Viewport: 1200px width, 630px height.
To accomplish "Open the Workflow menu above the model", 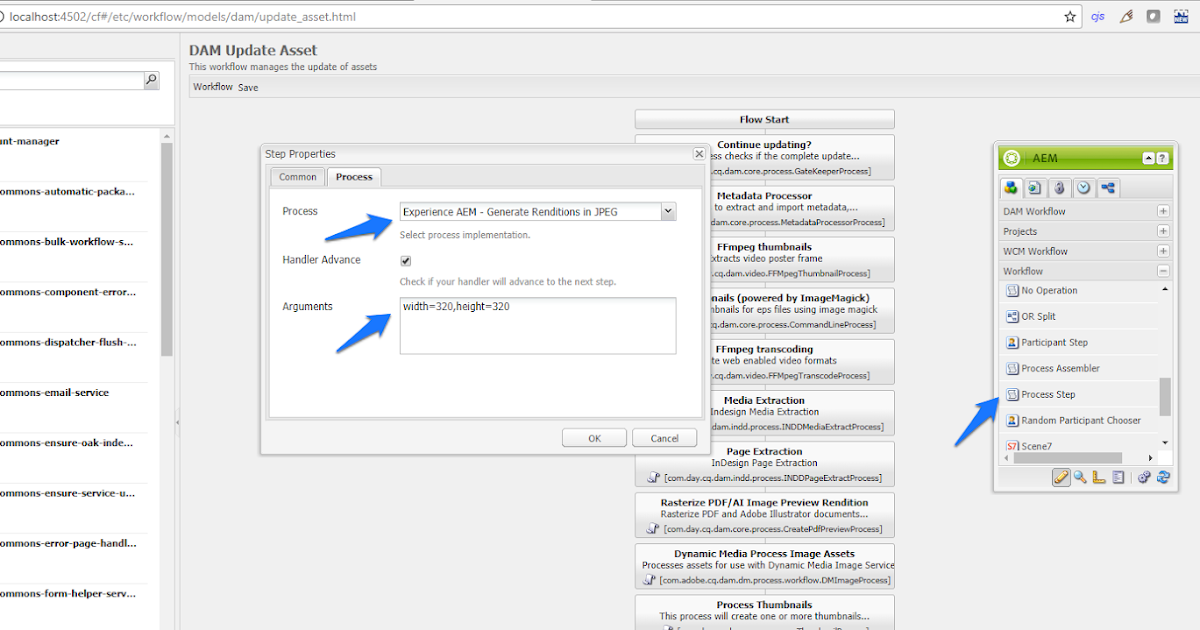I will coord(212,86).
